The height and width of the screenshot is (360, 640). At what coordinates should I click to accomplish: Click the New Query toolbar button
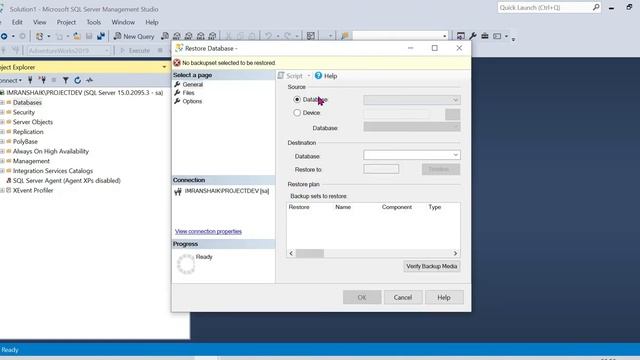[134, 36]
